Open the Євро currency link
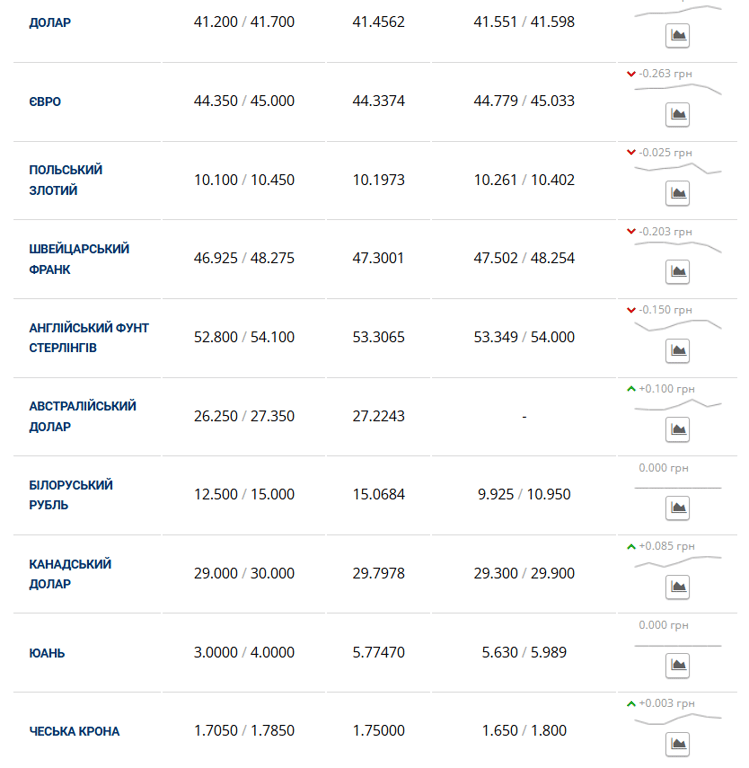 point(45,101)
